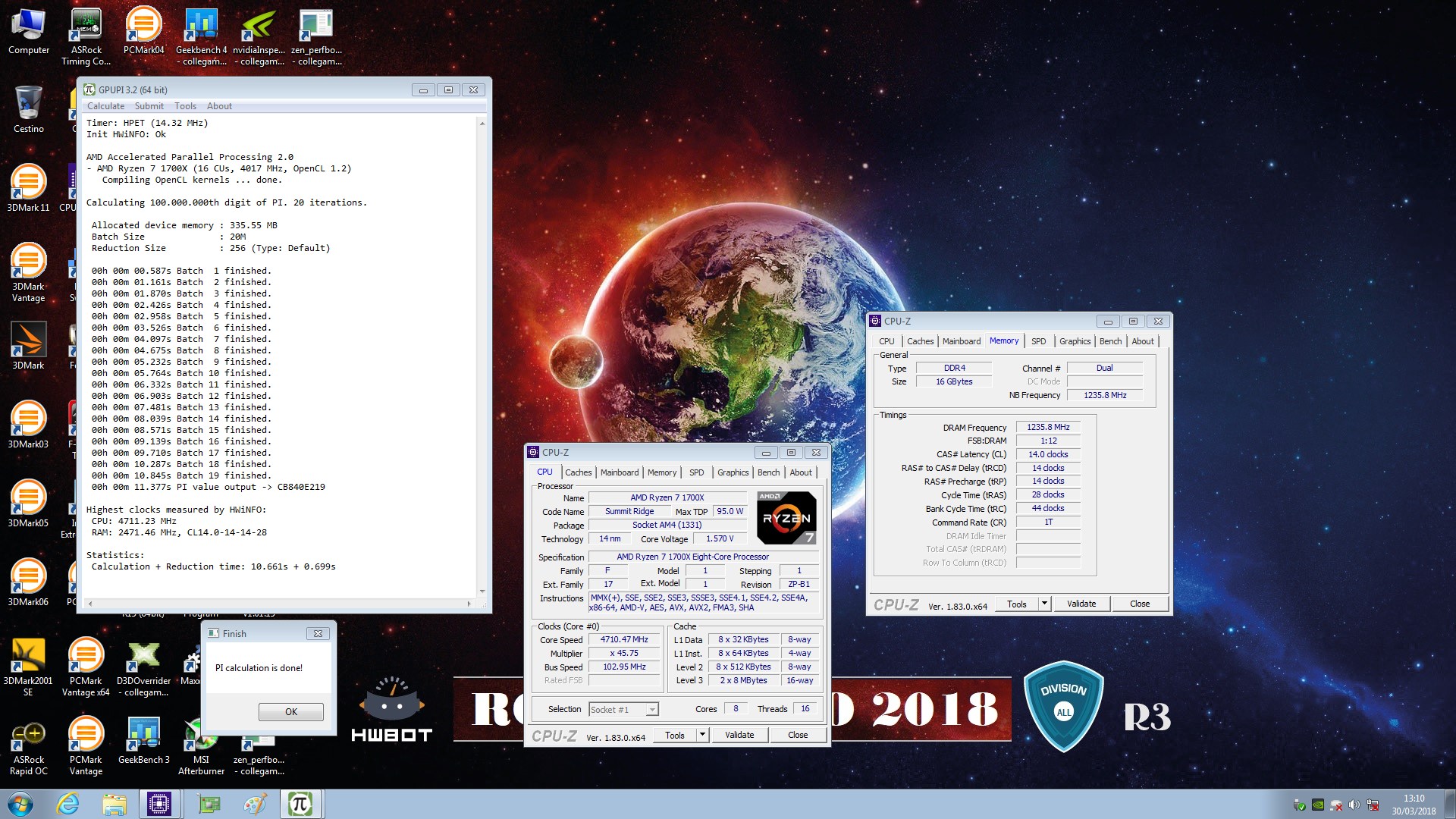Launch the 3DMark2001 SE desktop shortcut
1456x819 pixels.
[x=29, y=667]
